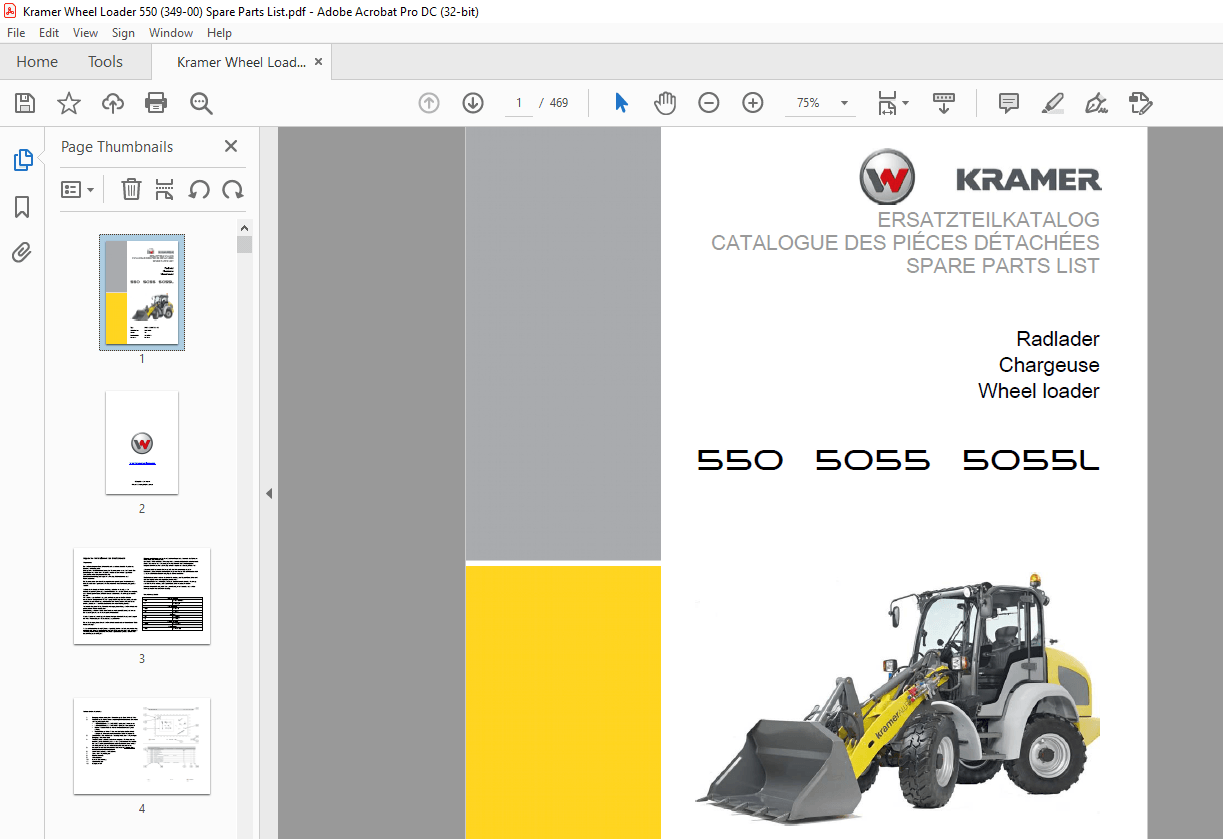The height and width of the screenshot is (839, 1223).
Task: Zoom out with the minus icon
Action: 709,103
